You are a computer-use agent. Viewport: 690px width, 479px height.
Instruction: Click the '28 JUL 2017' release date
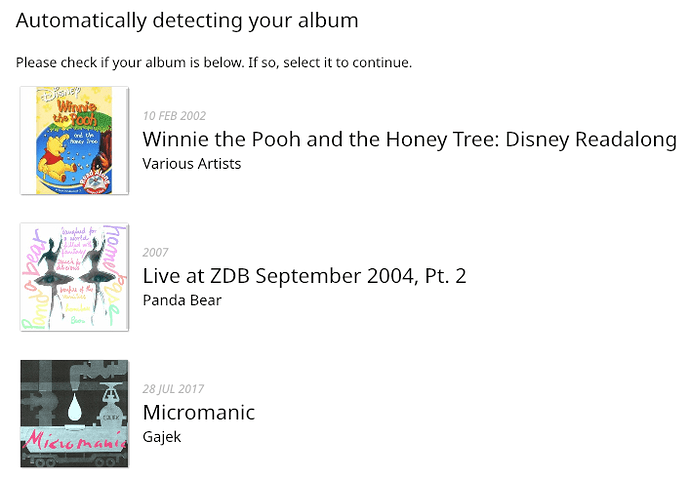[x=174, y=389]
